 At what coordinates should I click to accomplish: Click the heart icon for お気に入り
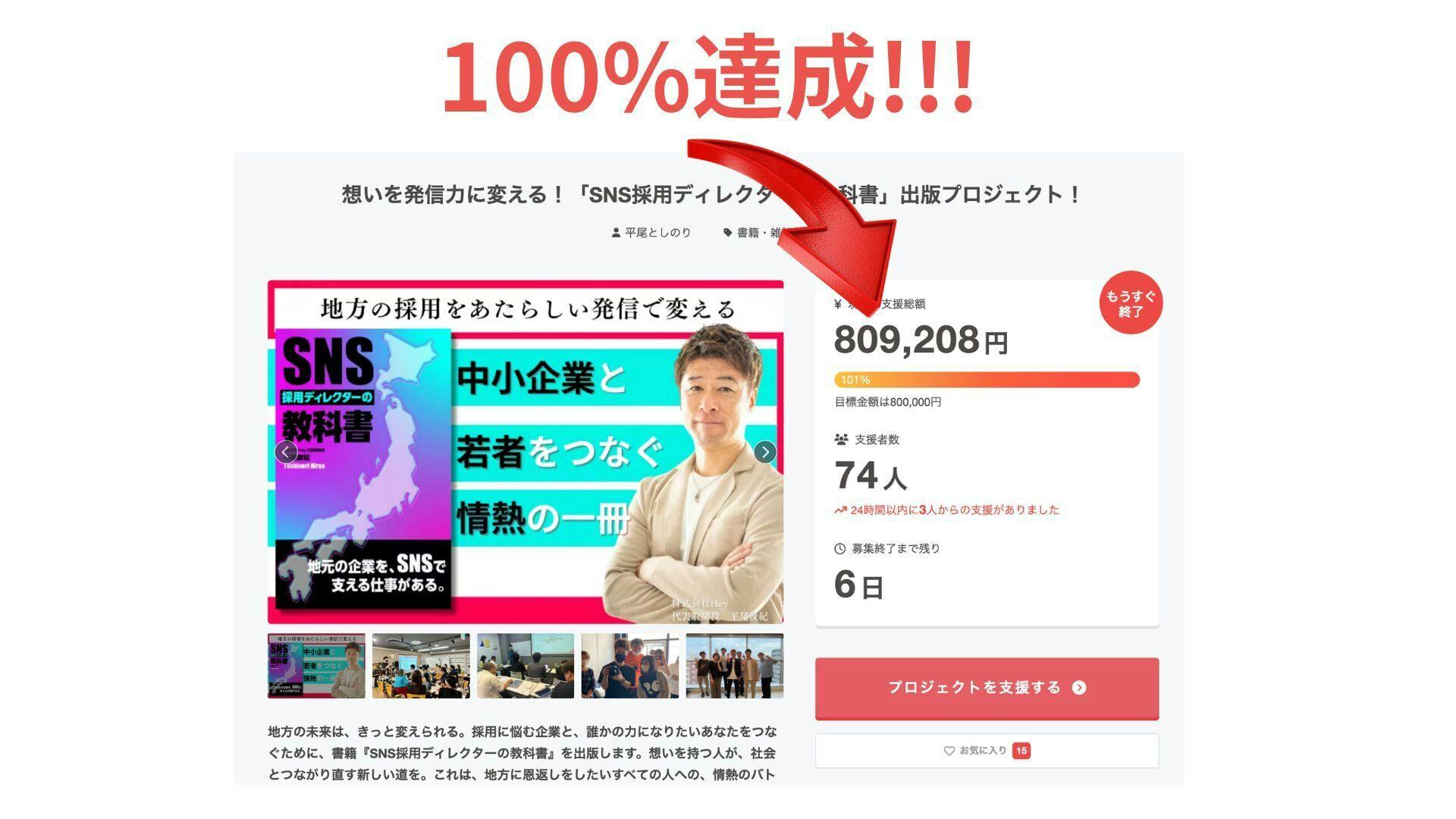(x=949, y=751)
